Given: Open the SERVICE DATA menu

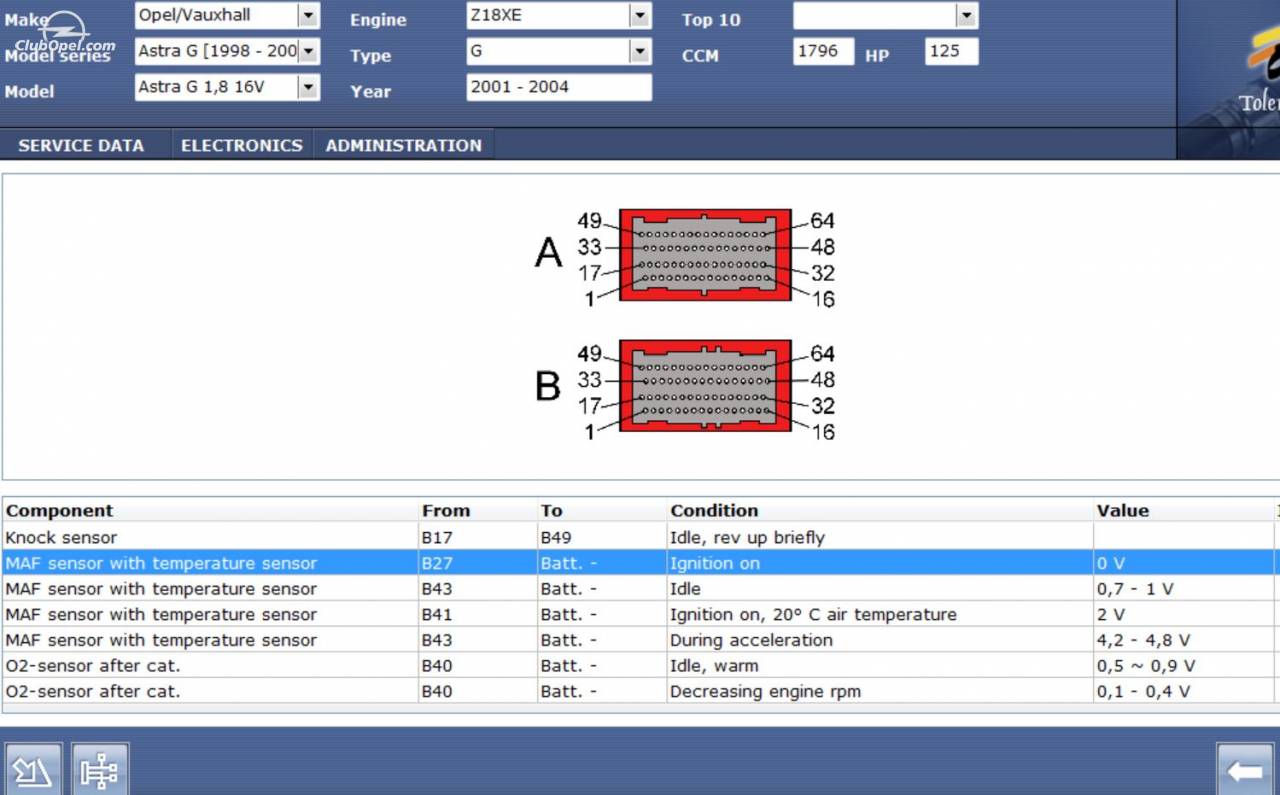Looking at the screenshot, I should [81, 146].
